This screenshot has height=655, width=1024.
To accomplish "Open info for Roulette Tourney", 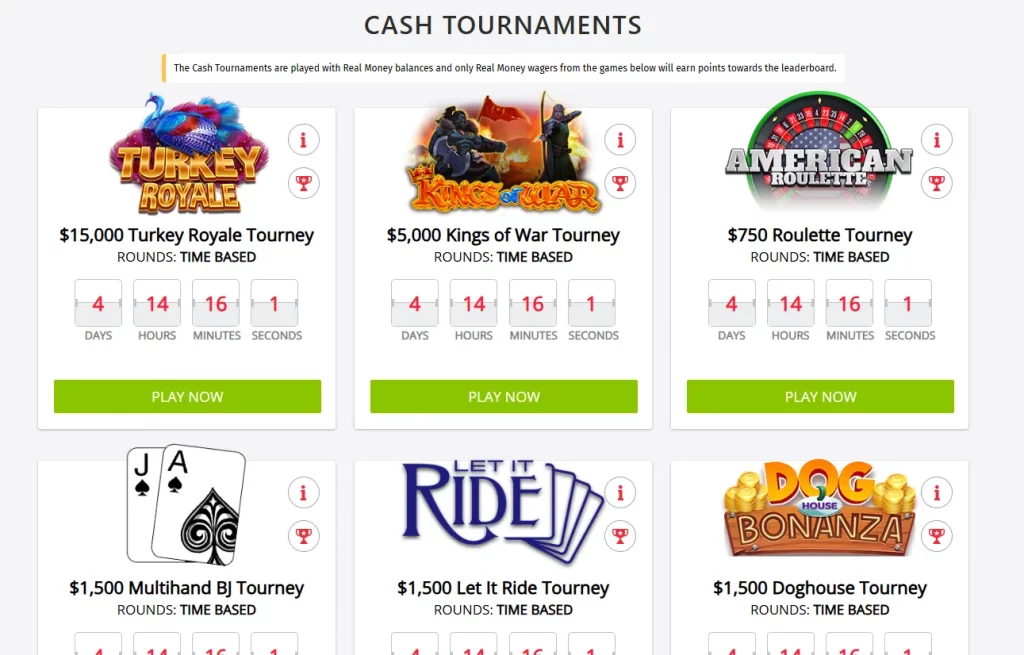I will point(937,140).
